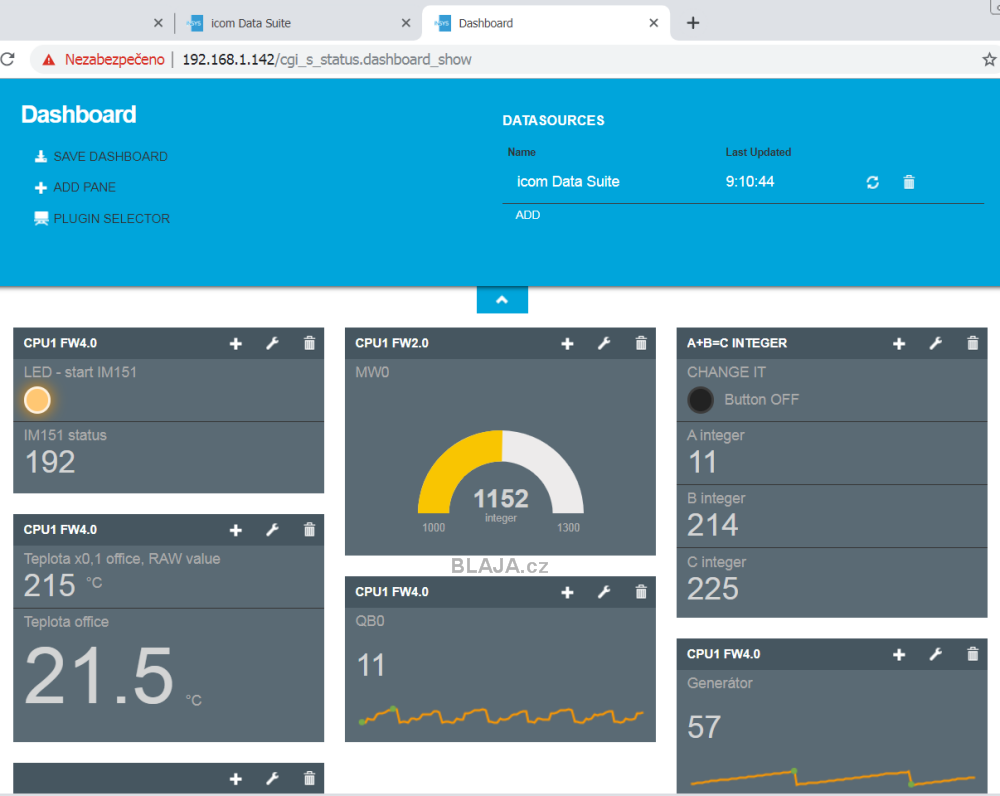Focus the browser address bar URL
1000x796 pixels.
(327, 60)
